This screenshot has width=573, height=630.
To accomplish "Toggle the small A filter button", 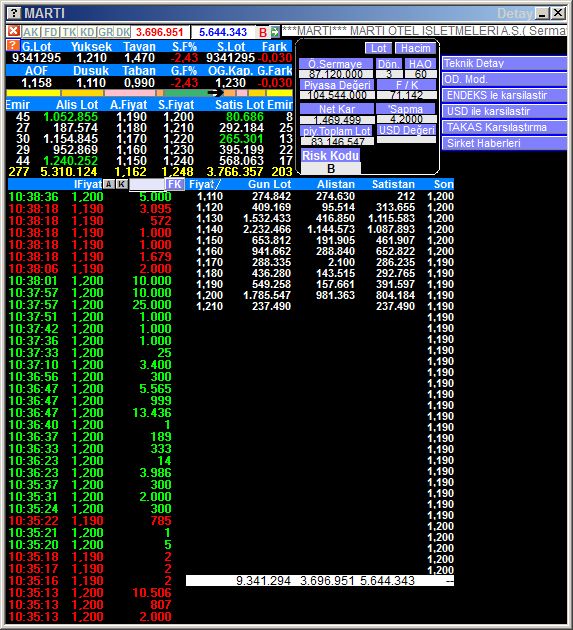I will click(108, 184).
